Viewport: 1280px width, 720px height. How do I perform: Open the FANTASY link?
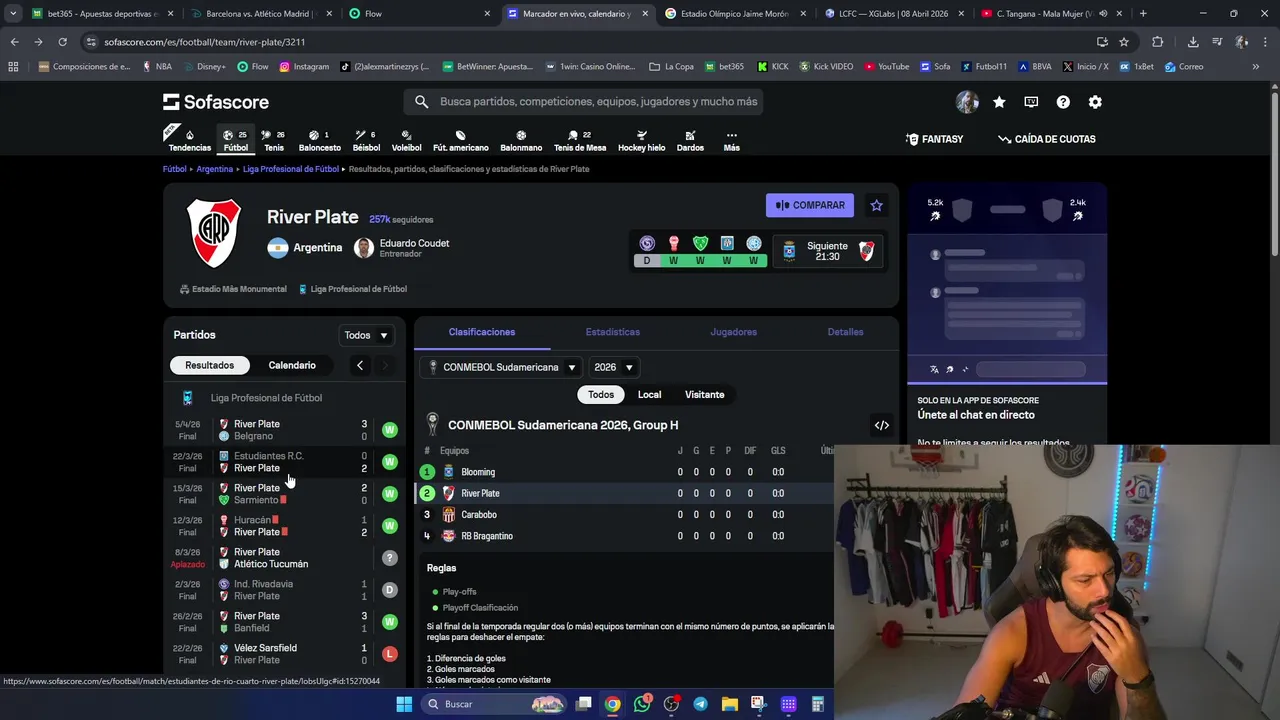coord(934,139)
